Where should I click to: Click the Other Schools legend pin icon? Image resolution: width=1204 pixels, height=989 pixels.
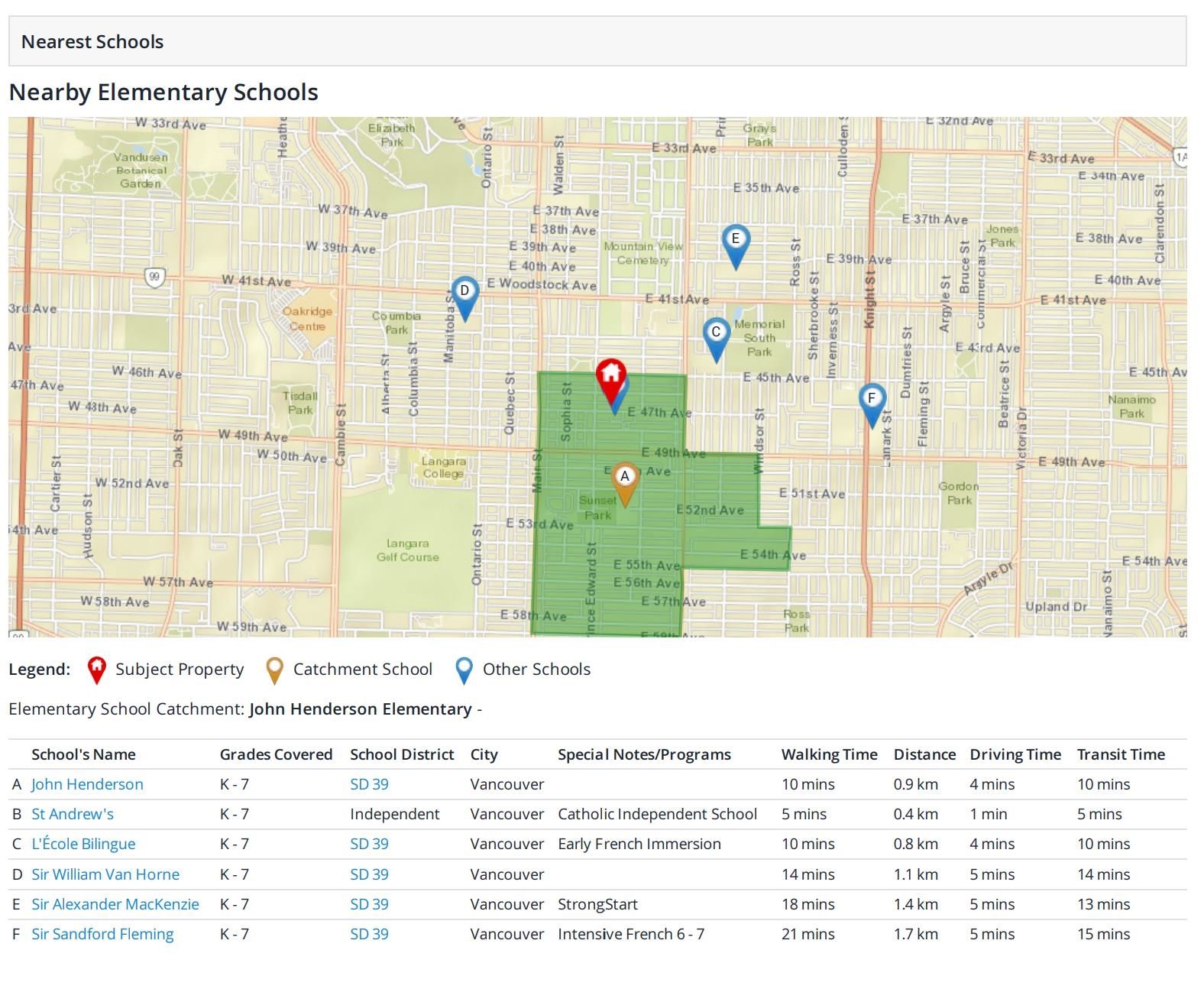click(x=464, y=670)
